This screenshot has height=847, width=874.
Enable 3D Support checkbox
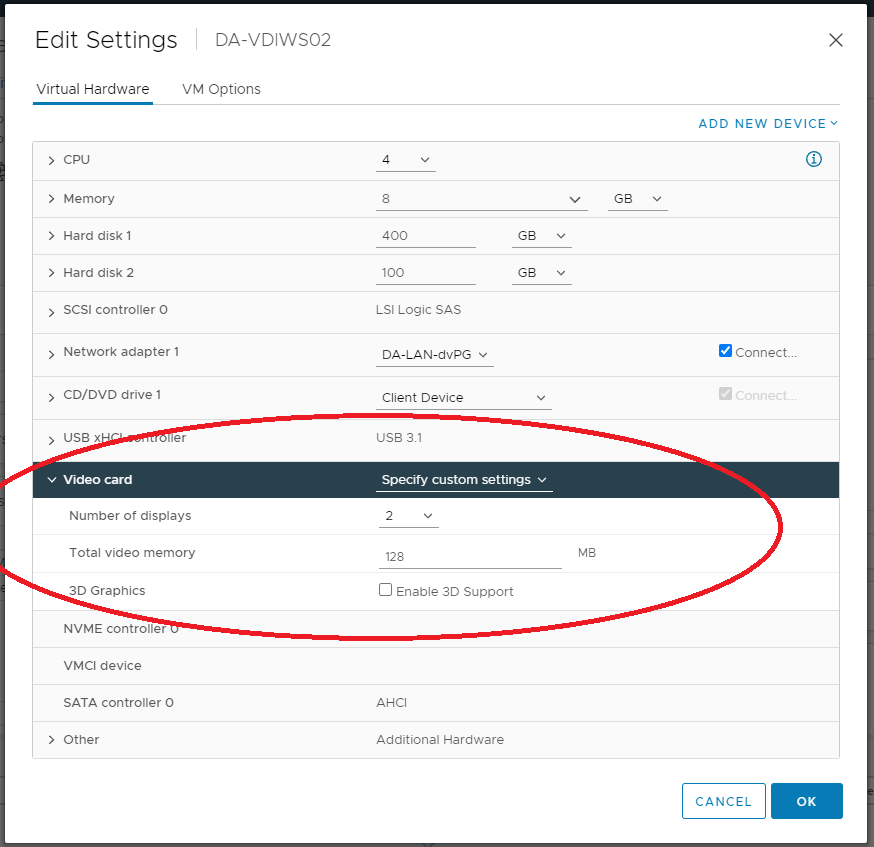[x=385, y=590]
